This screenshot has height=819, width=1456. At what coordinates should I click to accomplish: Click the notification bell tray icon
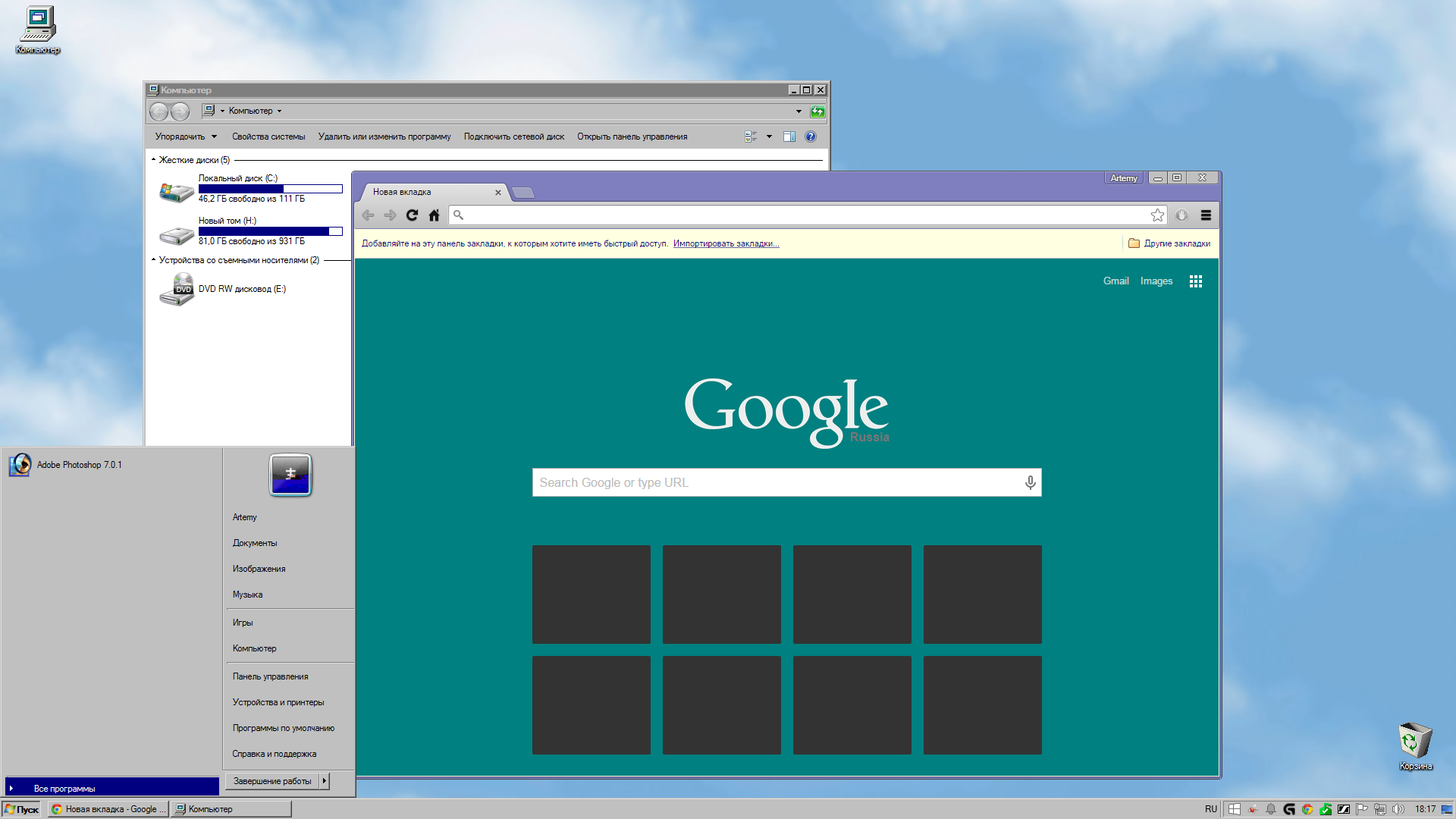click(1271, 809)
